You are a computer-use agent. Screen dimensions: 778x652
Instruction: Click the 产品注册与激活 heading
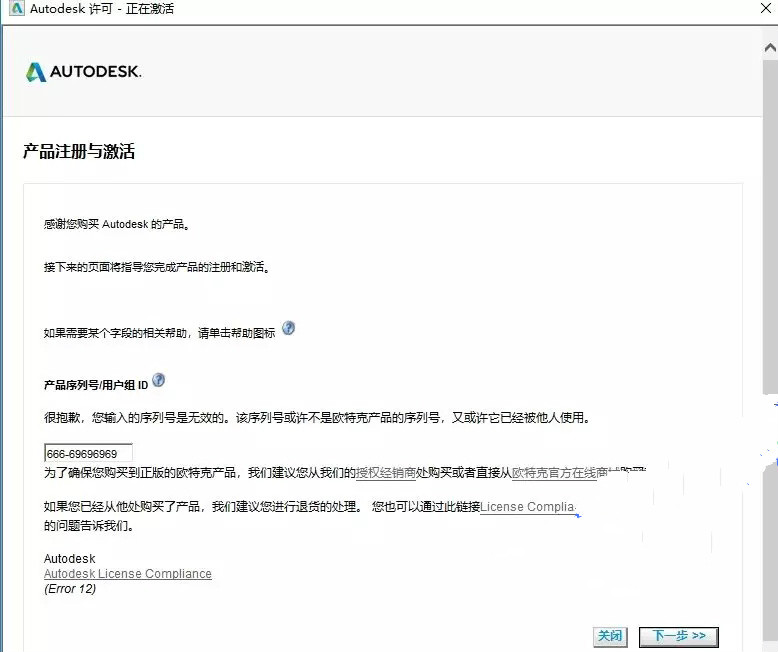coord(79,151)
